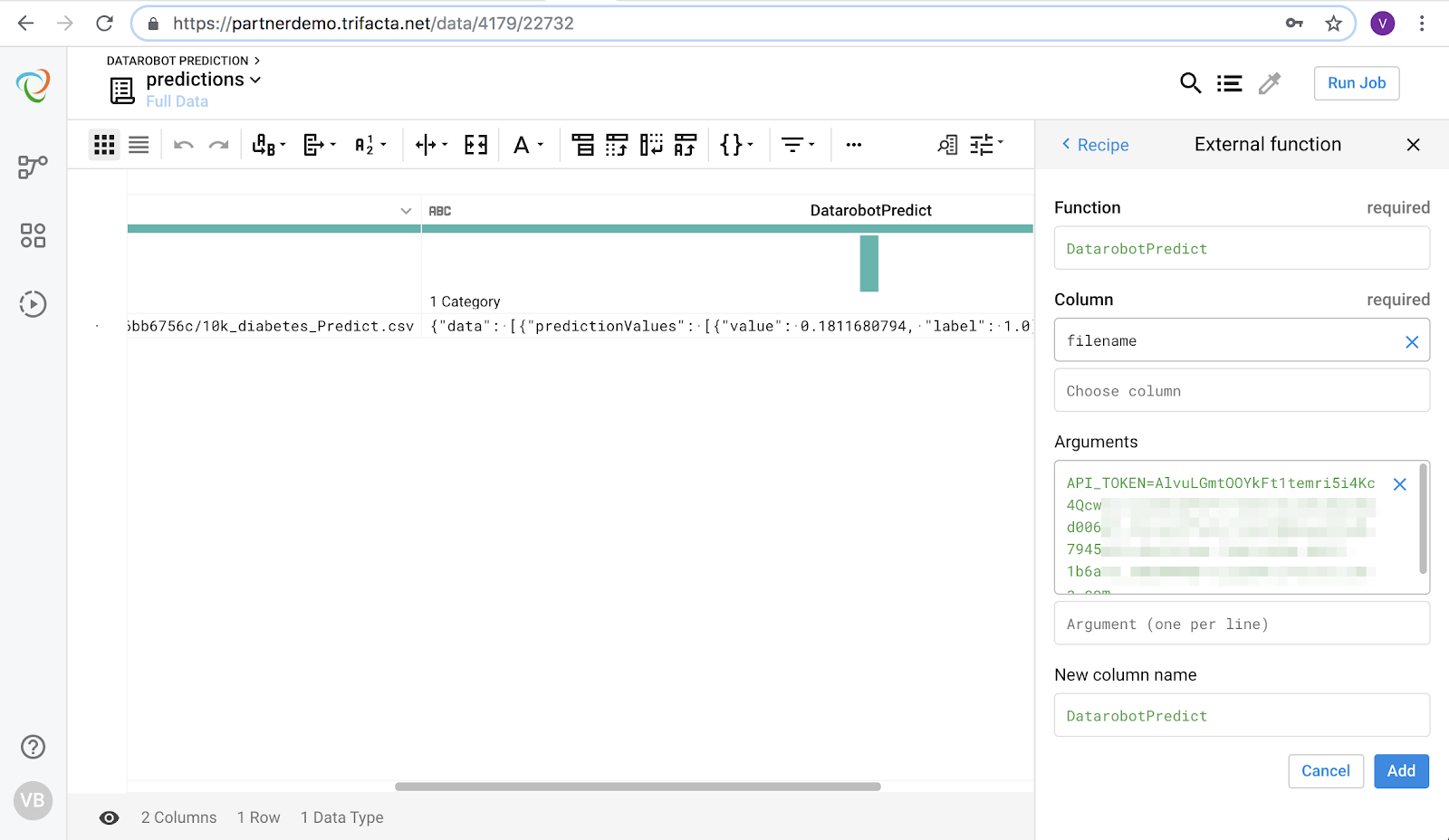Click the Function input field

[1242, 248]
